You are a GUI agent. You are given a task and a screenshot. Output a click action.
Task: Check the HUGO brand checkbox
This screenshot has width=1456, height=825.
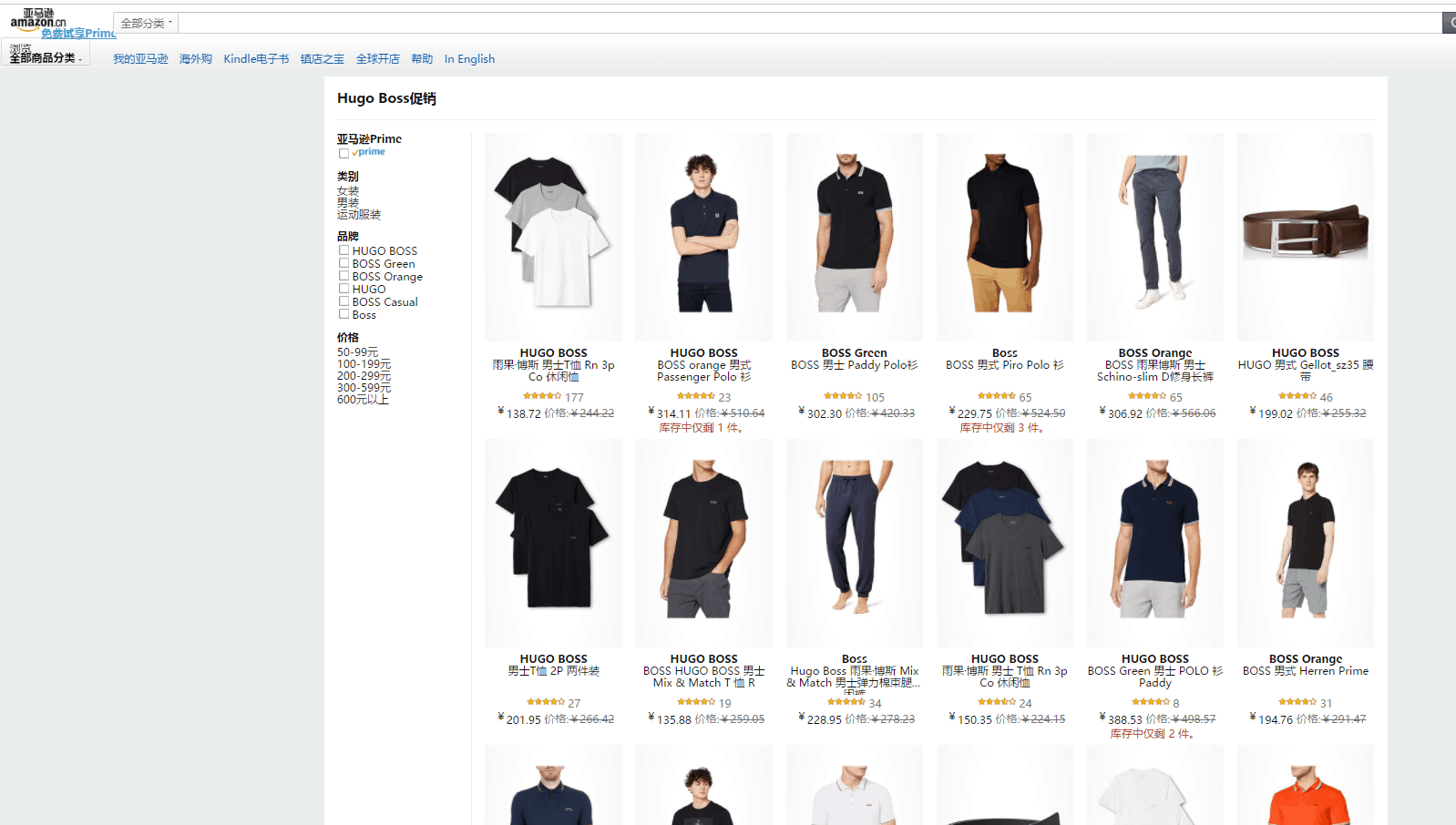click(343, 289)
